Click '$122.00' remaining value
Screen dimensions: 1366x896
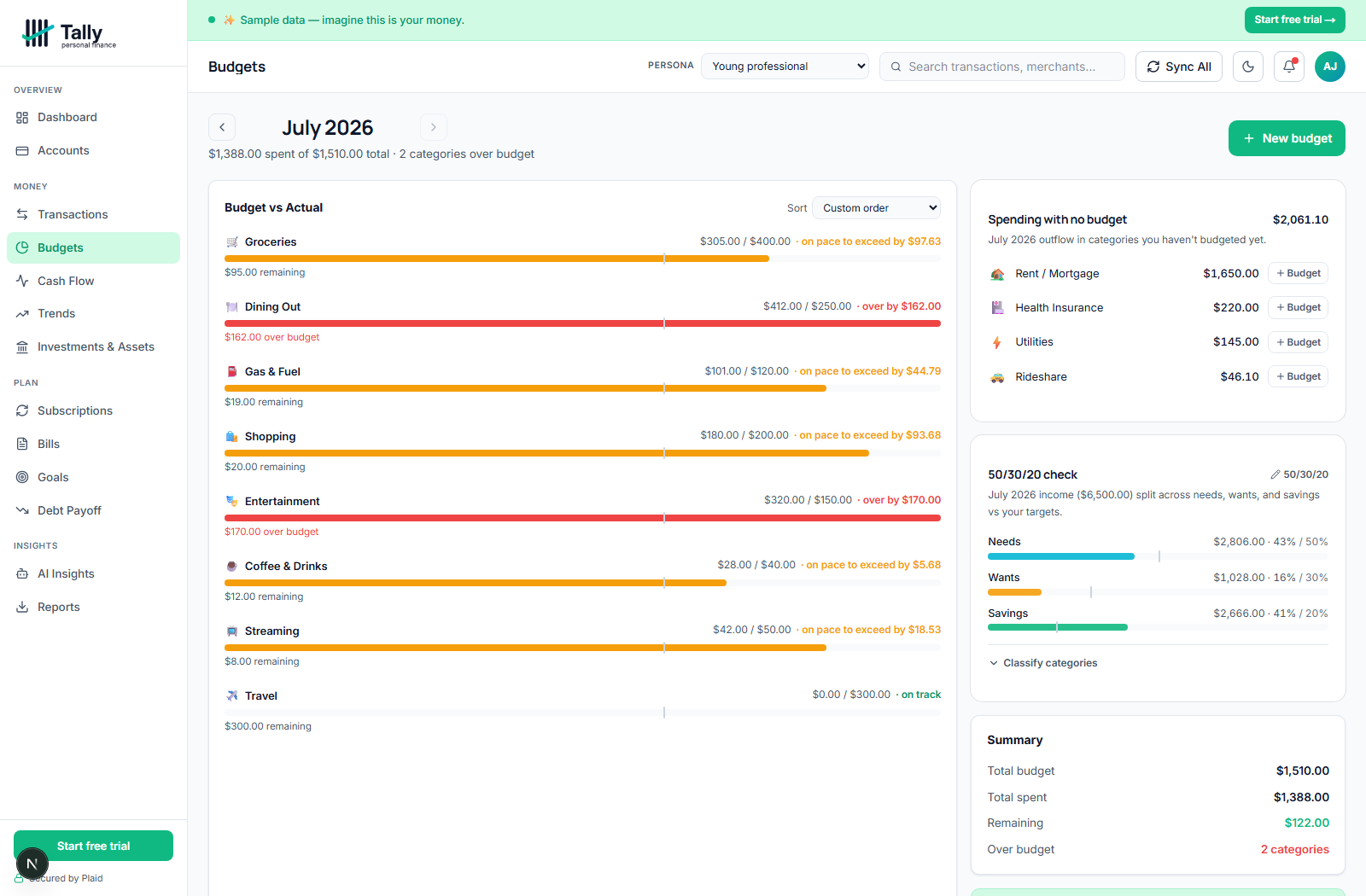pos(1307,823)
